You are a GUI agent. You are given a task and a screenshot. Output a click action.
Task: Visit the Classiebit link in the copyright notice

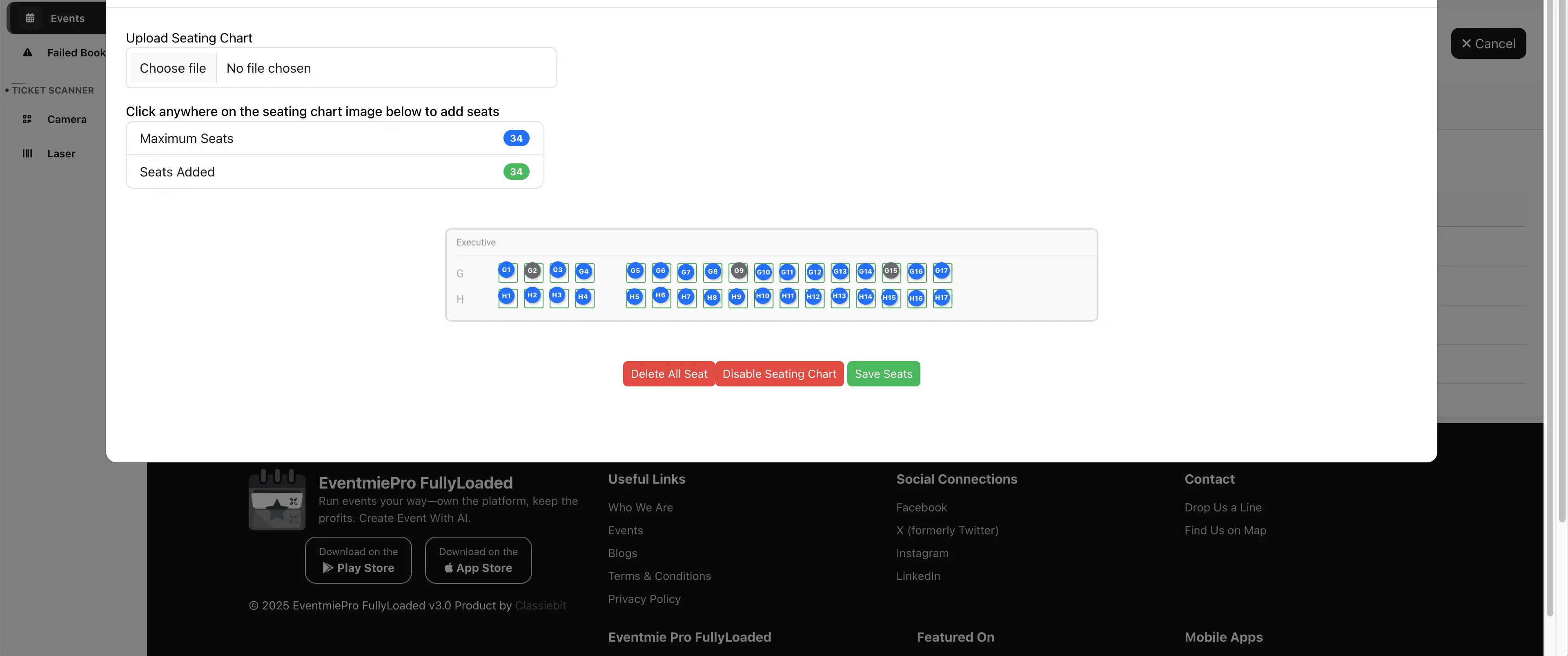[541, 605]
